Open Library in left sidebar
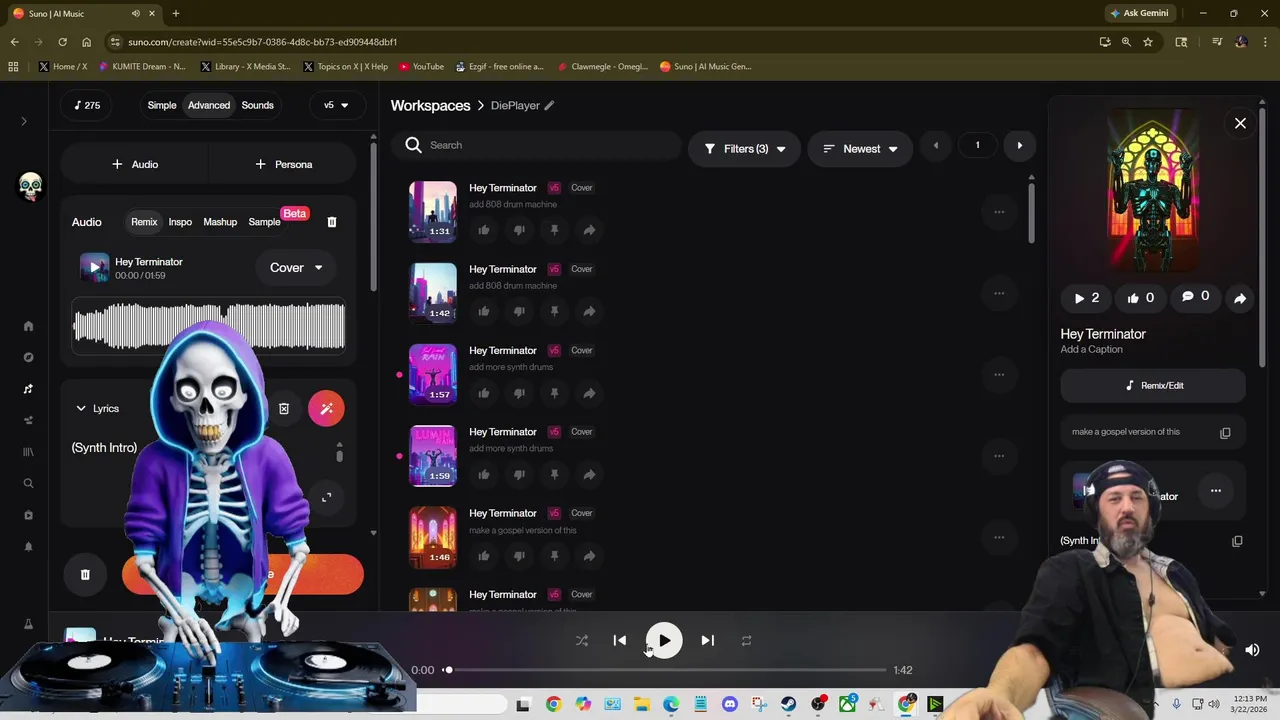This screenshot has width=1280, height=720. pyautogui.click(x=28, y=452)
